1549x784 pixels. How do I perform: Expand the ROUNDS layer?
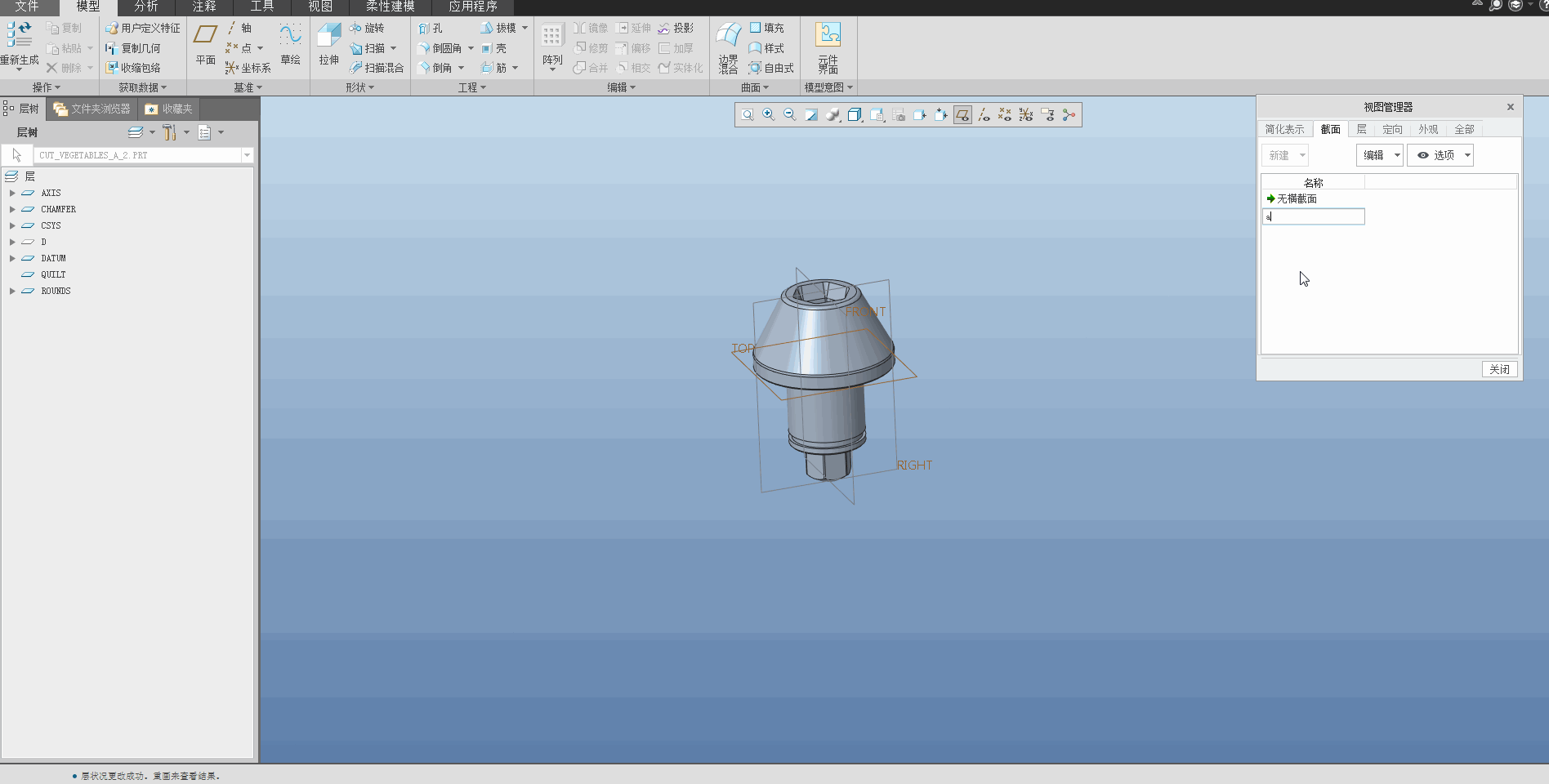point(12,292)
